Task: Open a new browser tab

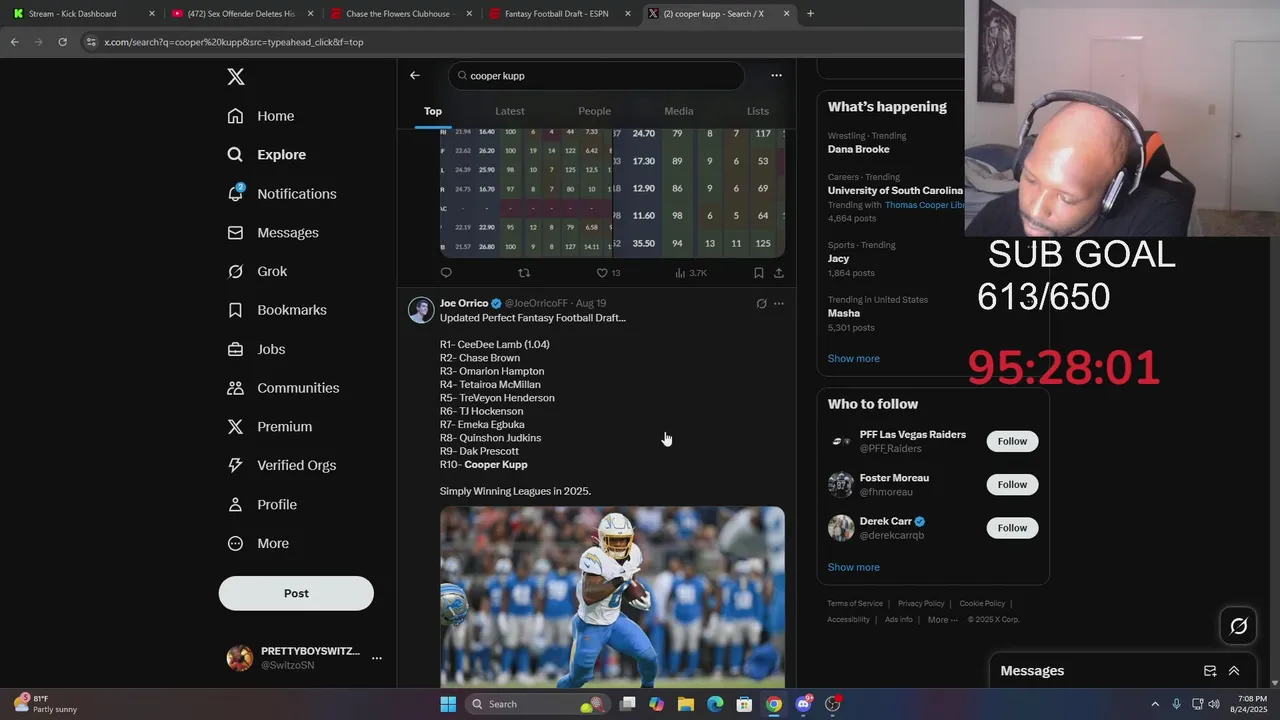Action: click(x=810, y=14)
